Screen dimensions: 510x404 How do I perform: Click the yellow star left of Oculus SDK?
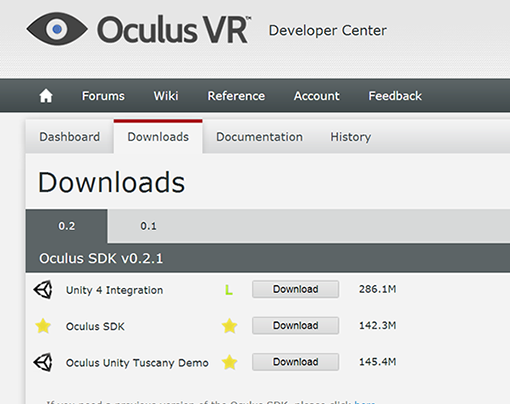43,326
